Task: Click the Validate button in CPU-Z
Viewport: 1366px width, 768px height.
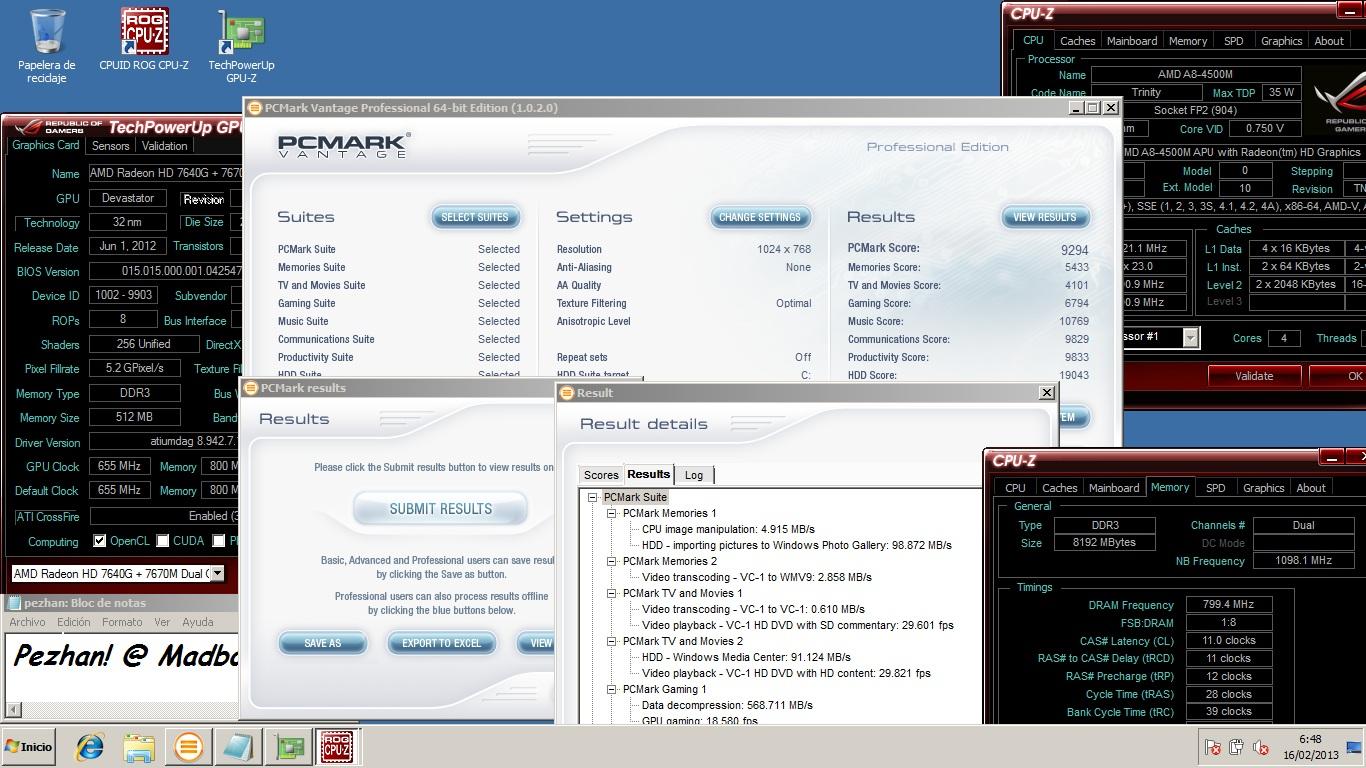Action: click(1253, 376)
